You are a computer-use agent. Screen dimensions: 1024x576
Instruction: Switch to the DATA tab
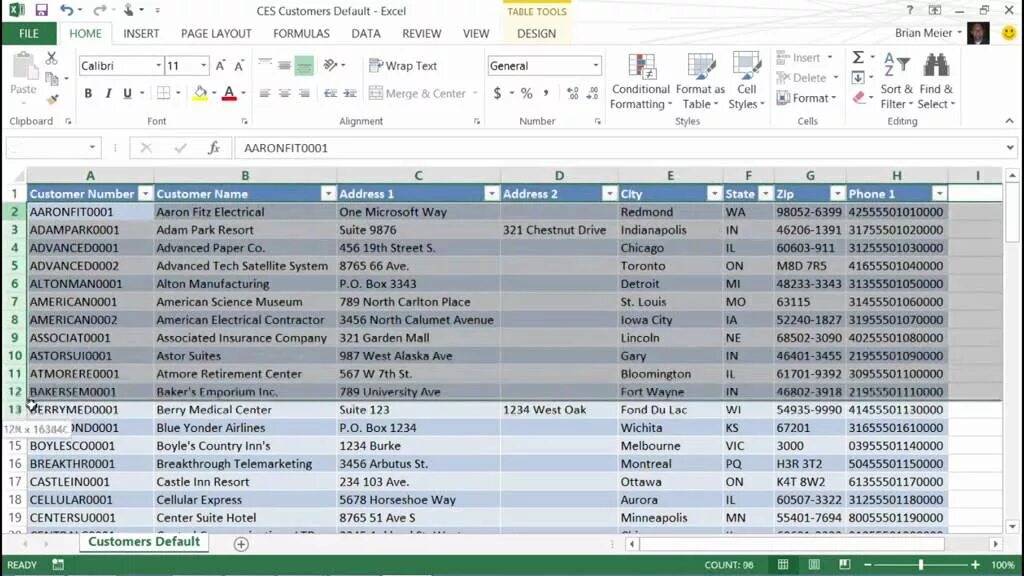(x=366, y=33)
